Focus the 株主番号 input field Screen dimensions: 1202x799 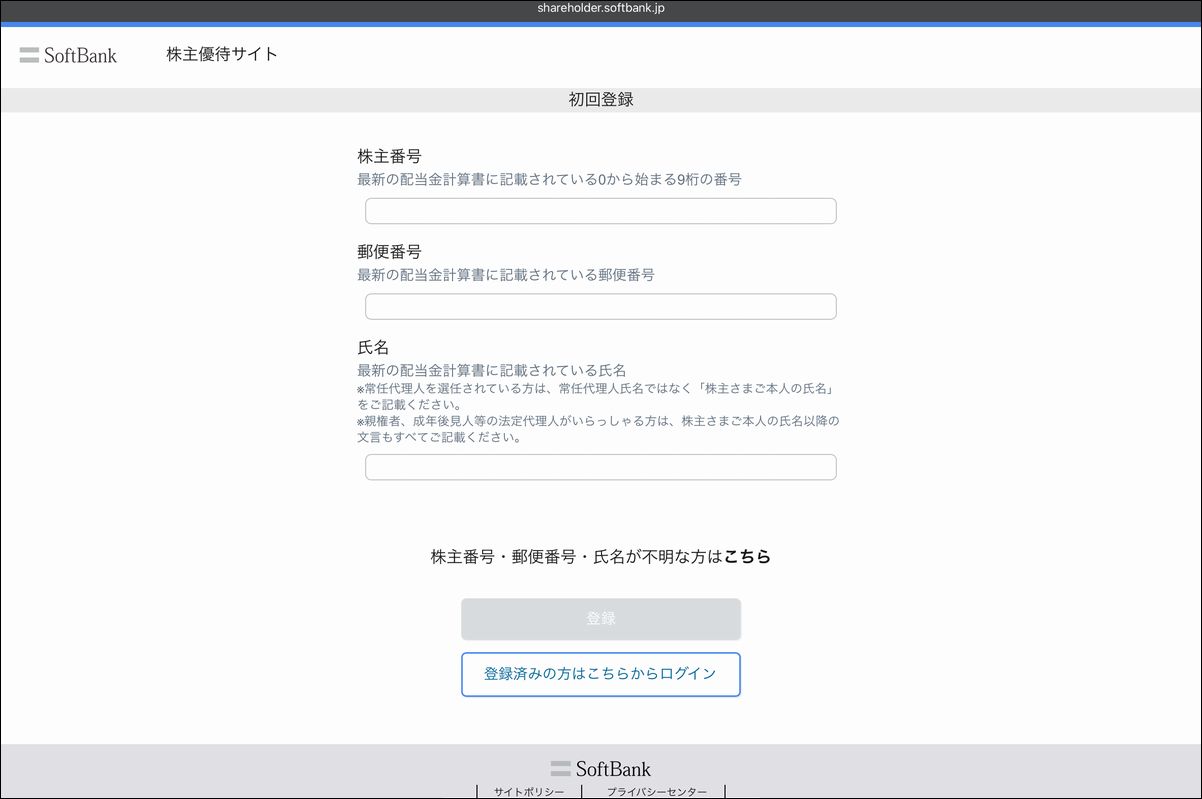pyautogui.click(x=600, y=211)
